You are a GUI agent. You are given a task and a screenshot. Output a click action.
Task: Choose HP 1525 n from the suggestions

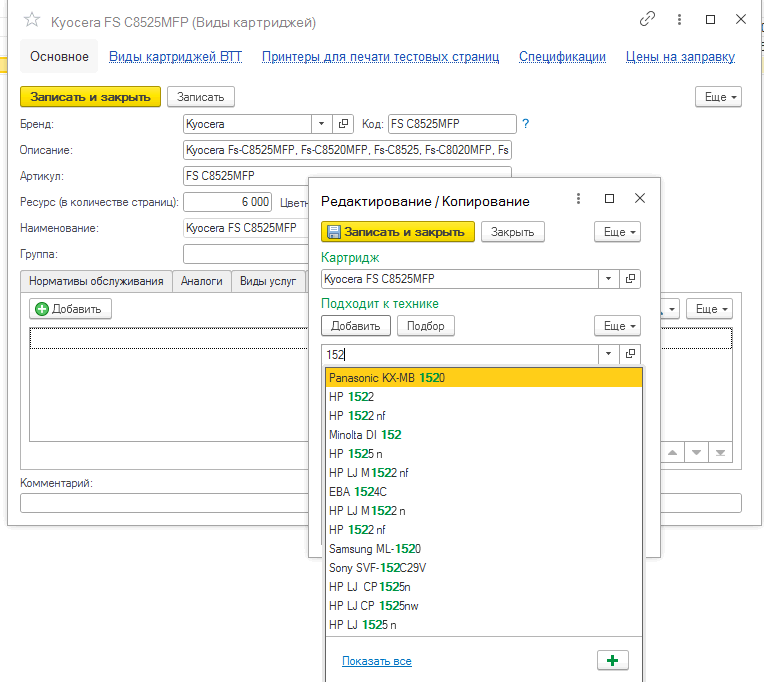[x=483, y=454]
